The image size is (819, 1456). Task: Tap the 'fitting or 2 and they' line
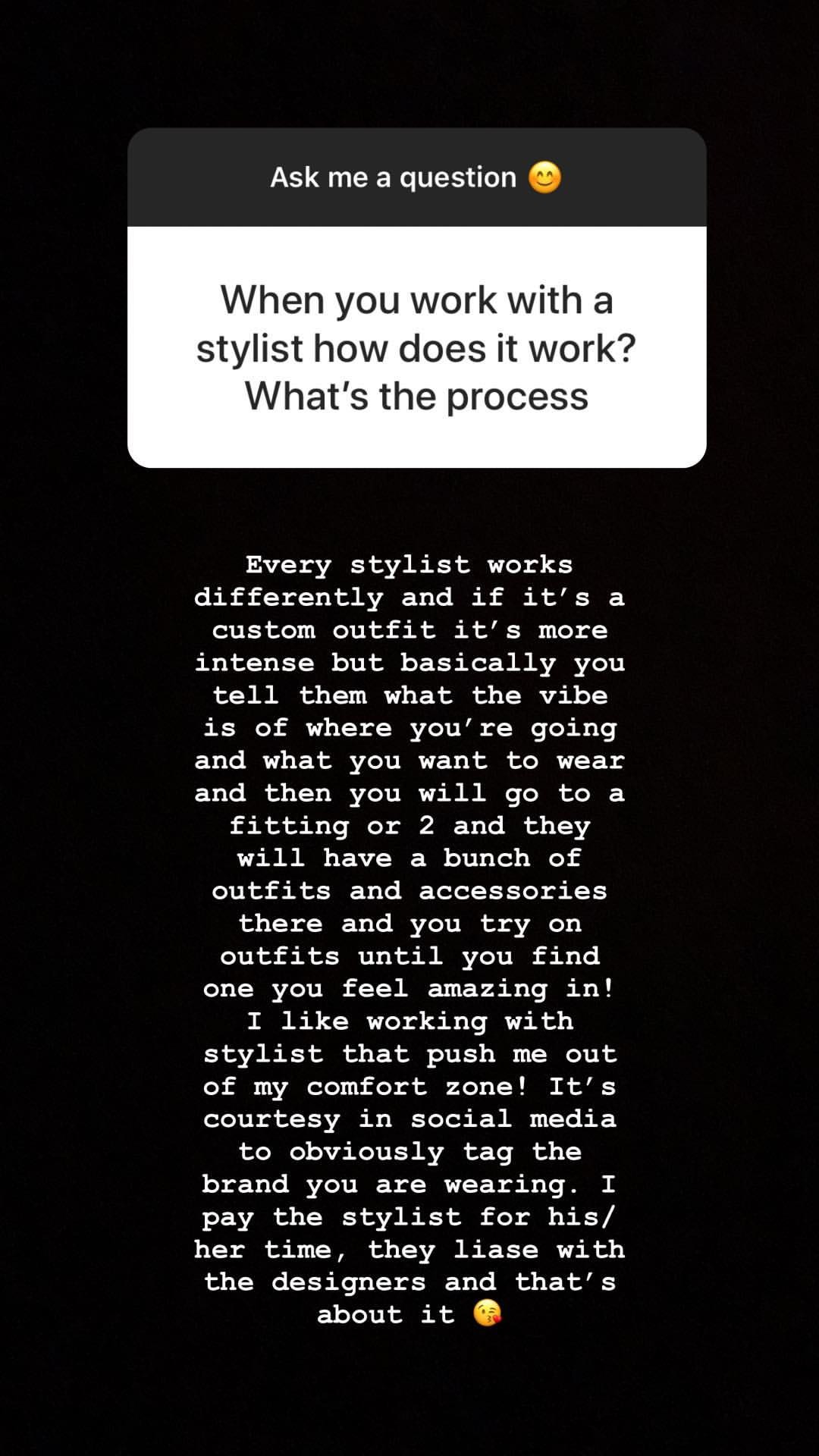tap(409, 826)
